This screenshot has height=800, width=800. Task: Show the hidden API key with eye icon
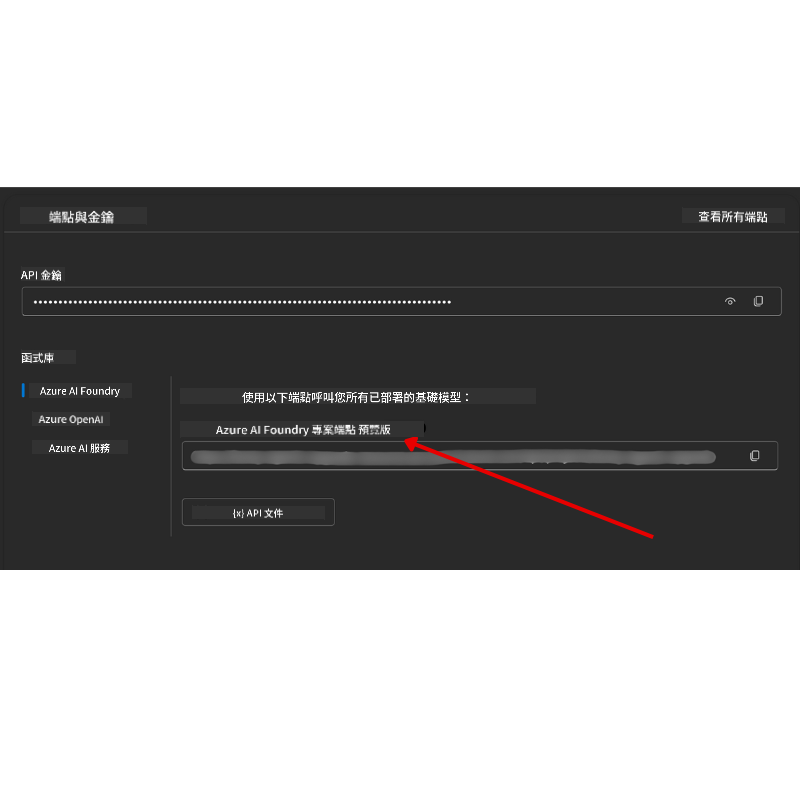tap(730, 302)
